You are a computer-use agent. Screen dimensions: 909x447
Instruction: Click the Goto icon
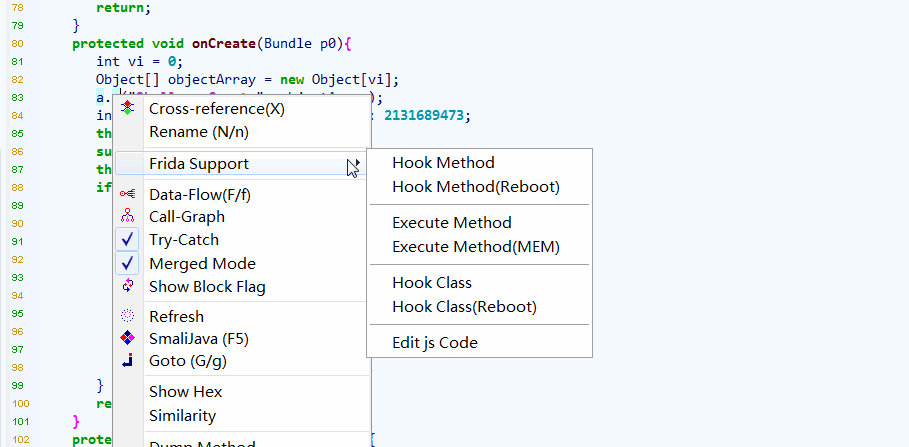coord(127,361)
